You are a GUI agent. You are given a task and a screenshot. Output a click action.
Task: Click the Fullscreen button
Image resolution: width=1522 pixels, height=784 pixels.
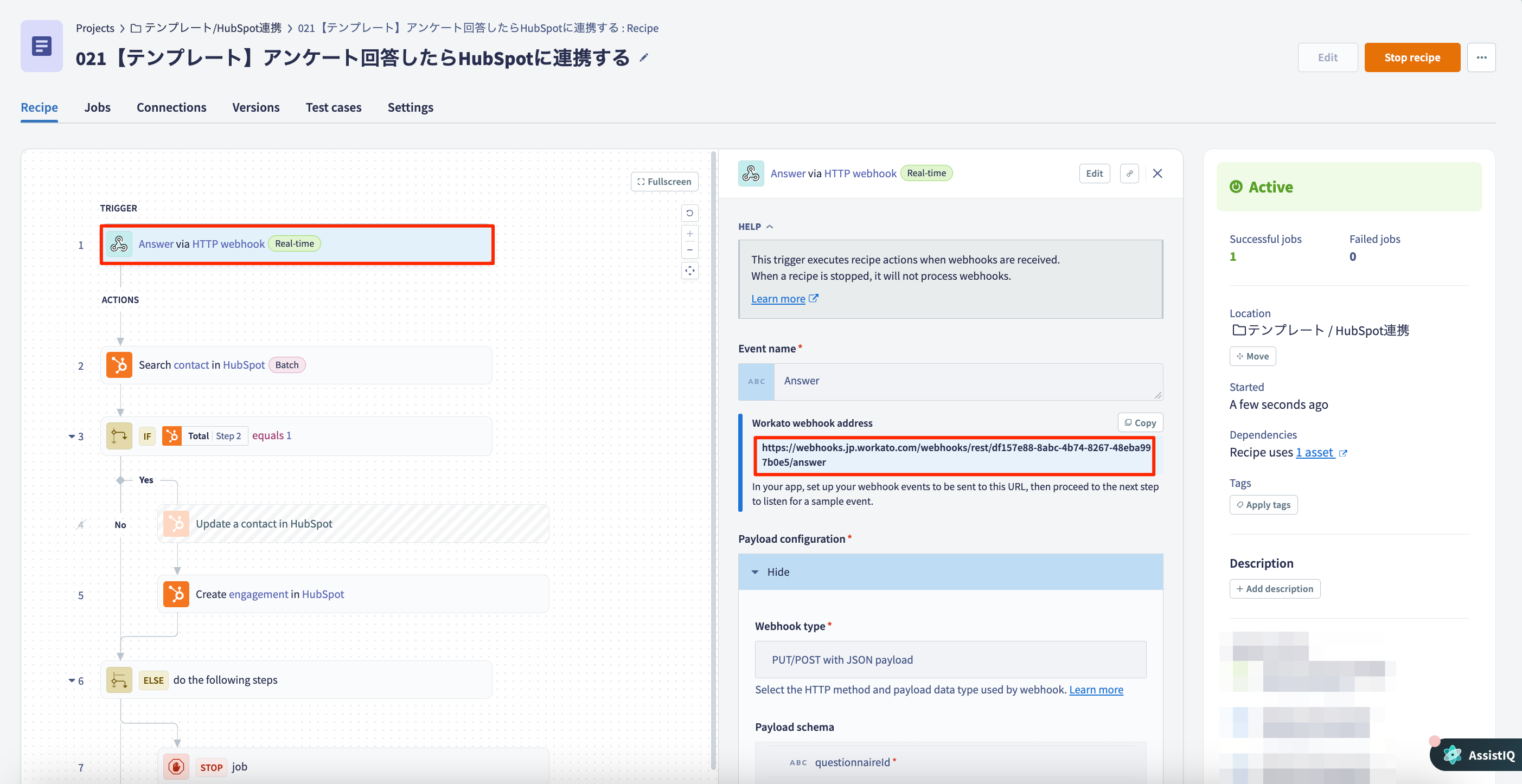pyautogui.click(x=664, y=182)
